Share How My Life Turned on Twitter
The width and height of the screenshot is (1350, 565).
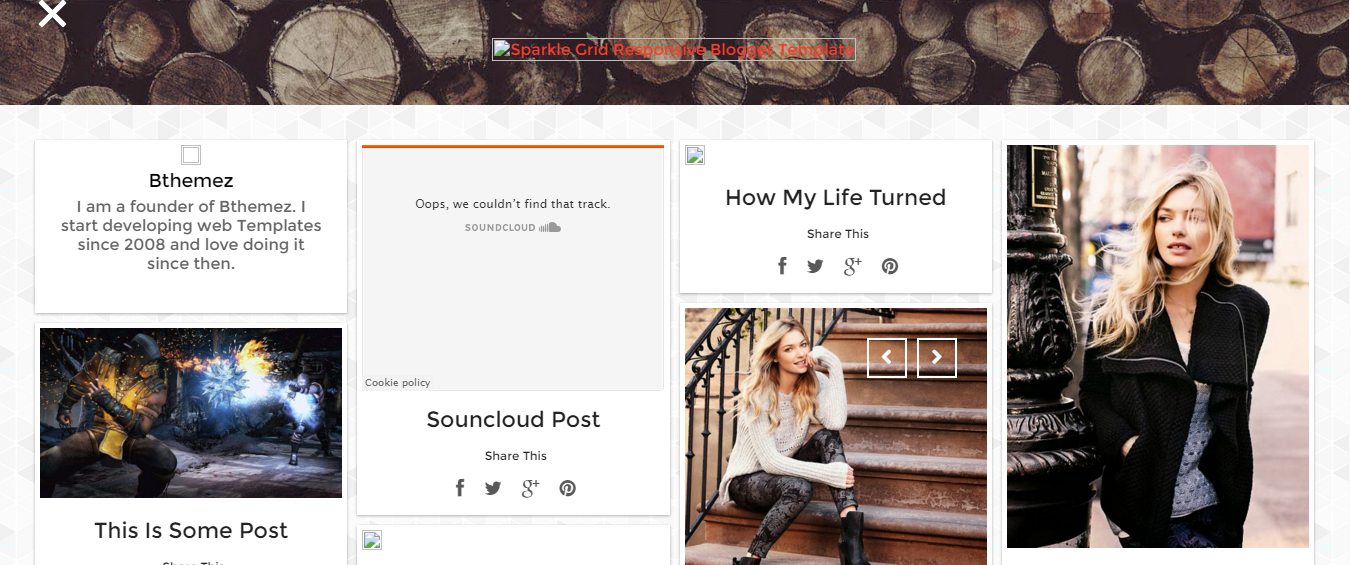[816, 266]
